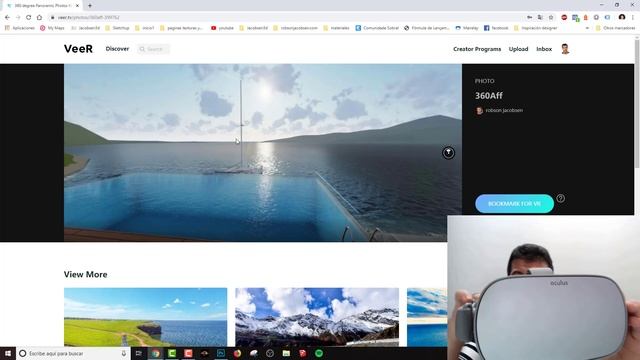Image resolution: width=640 pixels, height=360 pixels.
Task: Open the Windows Start menu
Action: [8, 353]
